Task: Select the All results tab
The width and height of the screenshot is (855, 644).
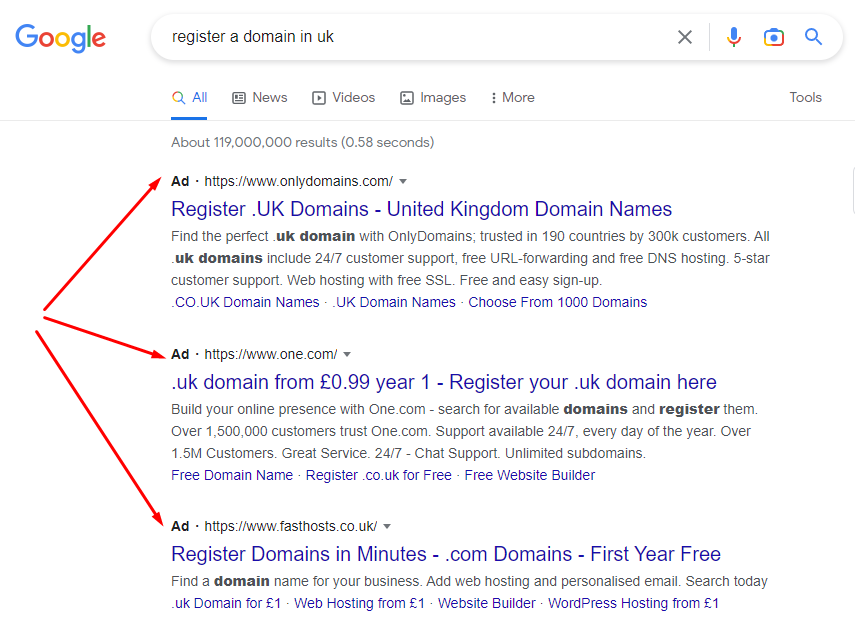Action: coord(189,98)
